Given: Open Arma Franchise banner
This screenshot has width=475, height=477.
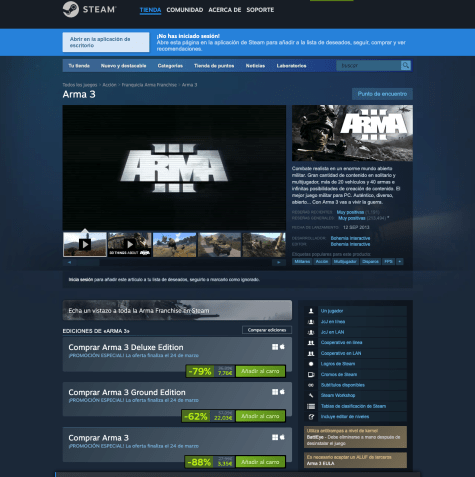Looking at the screenshot, I should pyautogui.click(x=177, y=310).
